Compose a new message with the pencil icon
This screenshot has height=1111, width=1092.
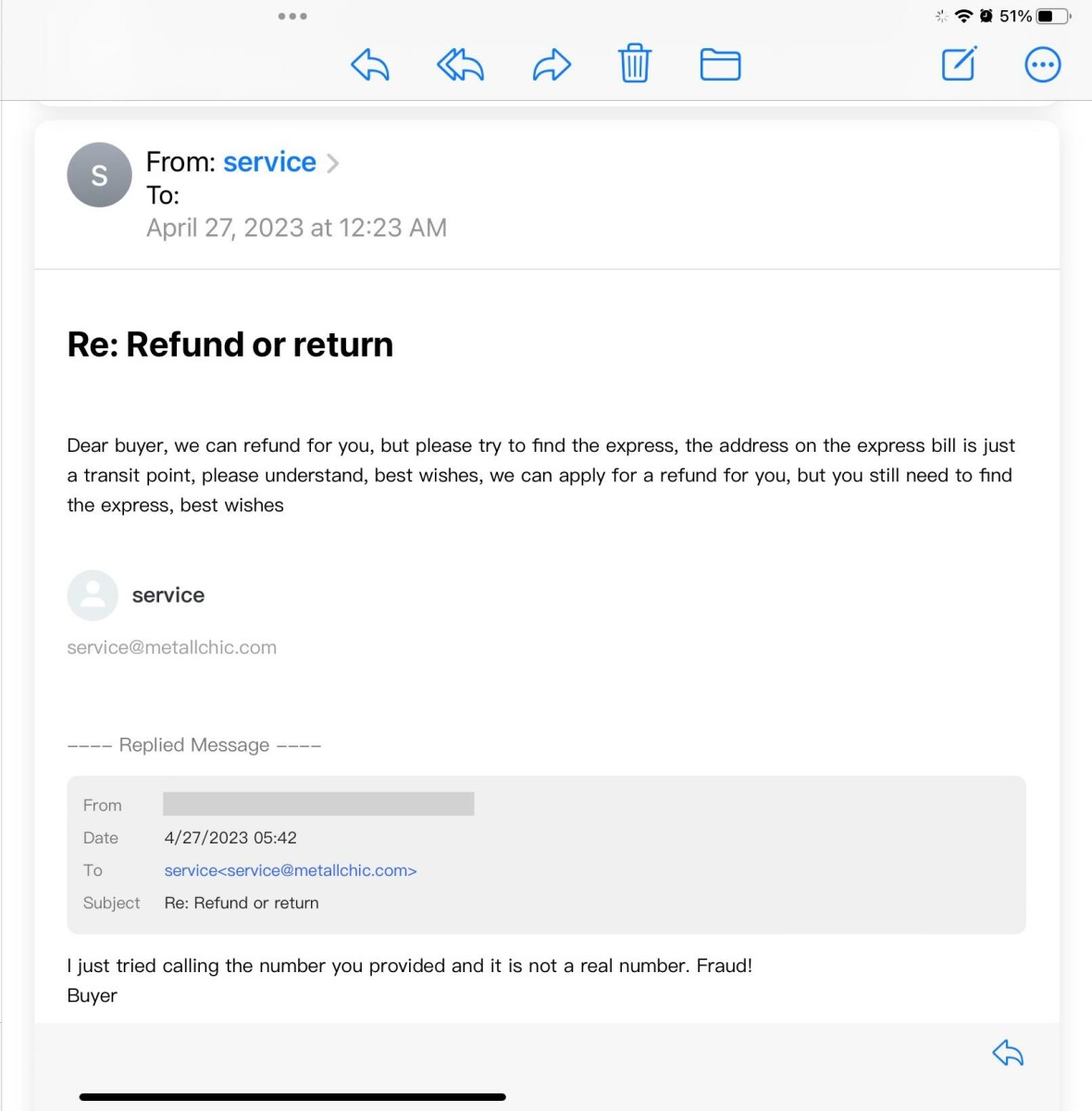click(959, 64)
